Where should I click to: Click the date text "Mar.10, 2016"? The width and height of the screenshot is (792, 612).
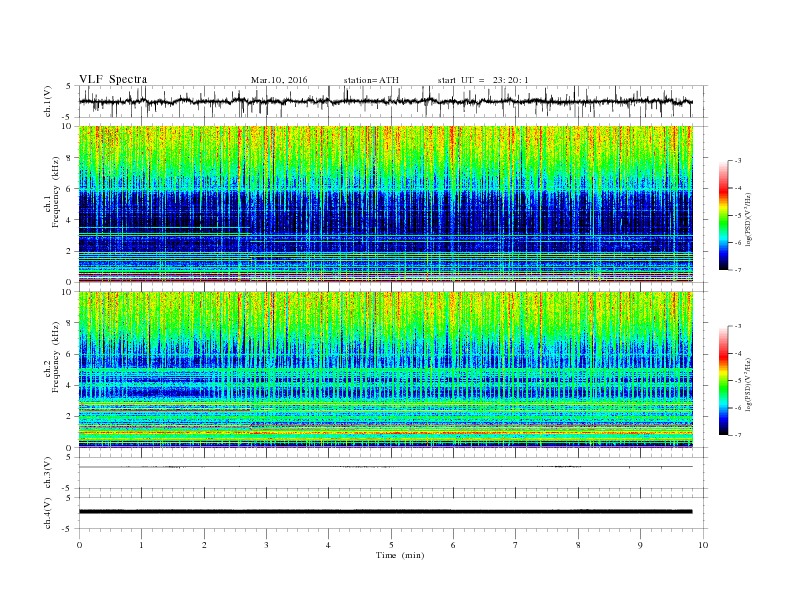[x=279, y=80]
